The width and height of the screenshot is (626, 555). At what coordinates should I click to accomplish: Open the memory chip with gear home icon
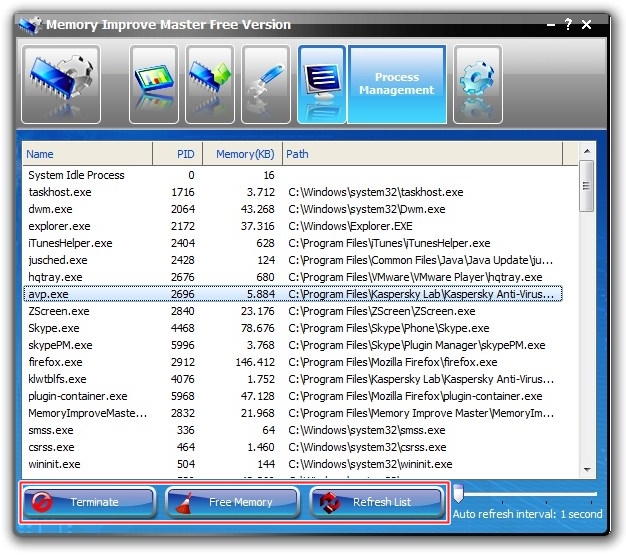[61, 84]
